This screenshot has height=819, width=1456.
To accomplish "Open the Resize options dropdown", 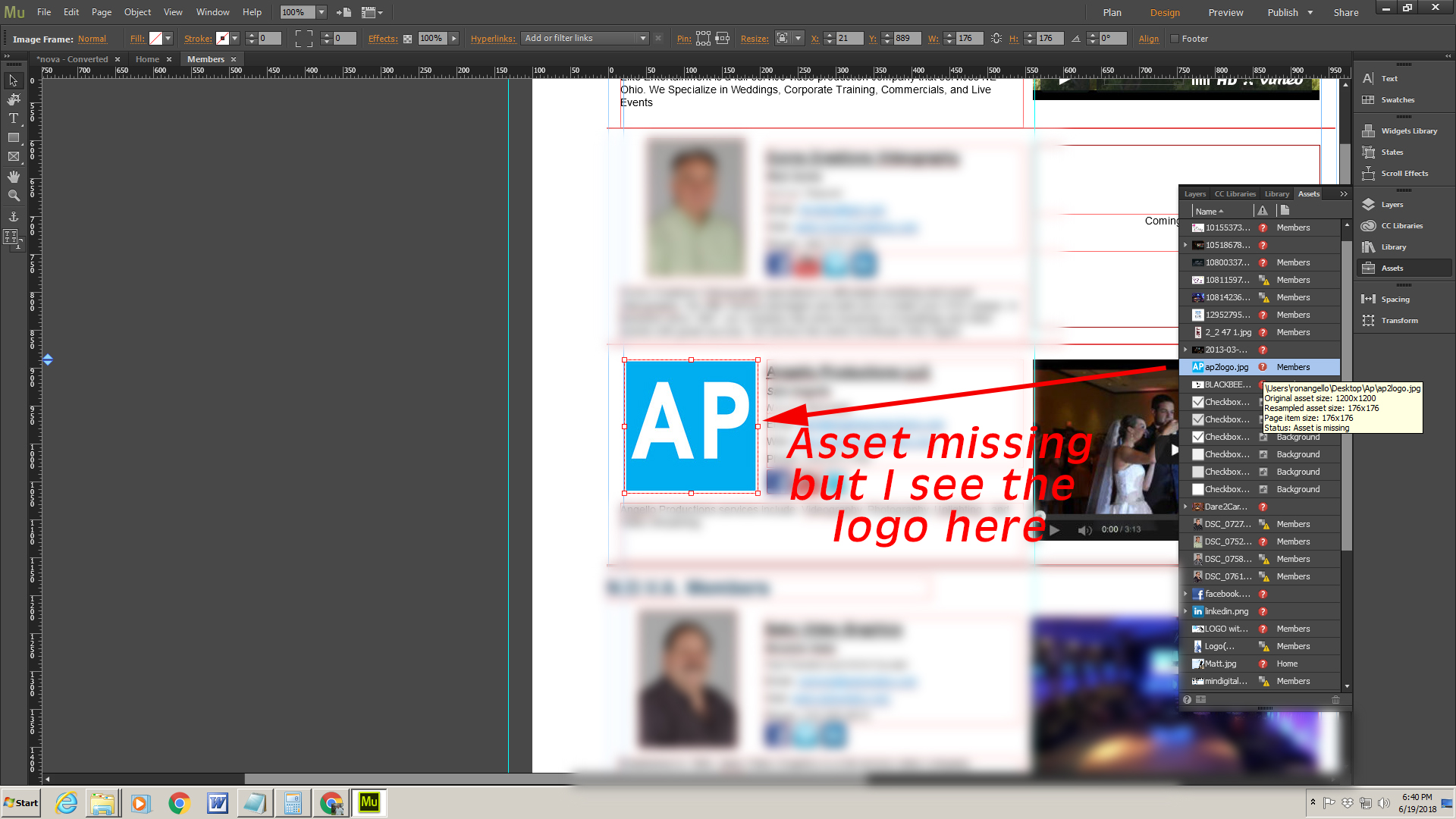I will tap(798, 38).
